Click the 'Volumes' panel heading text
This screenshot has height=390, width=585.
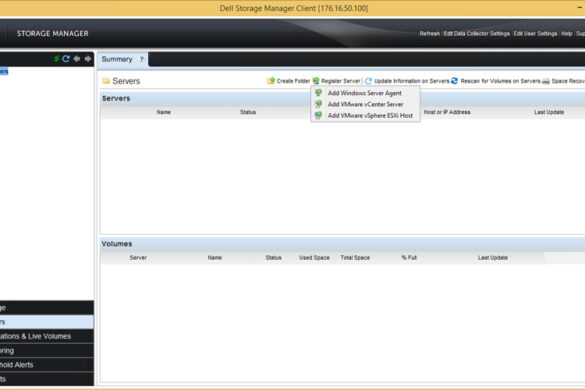[x=117, y=244]
